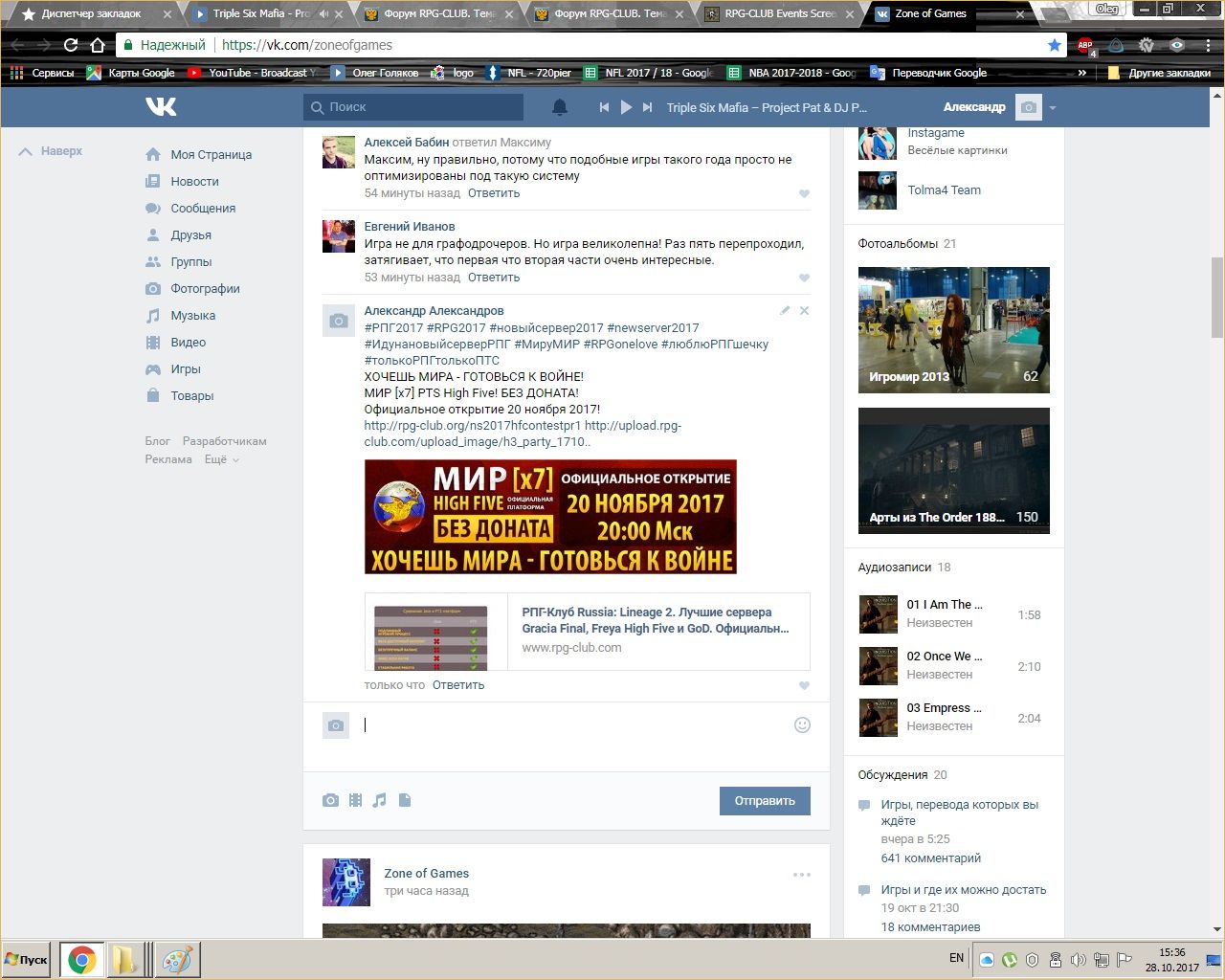Like Алексей Бабин's comment
Viewport: 1225px width, 980px height.
(804, 194)
